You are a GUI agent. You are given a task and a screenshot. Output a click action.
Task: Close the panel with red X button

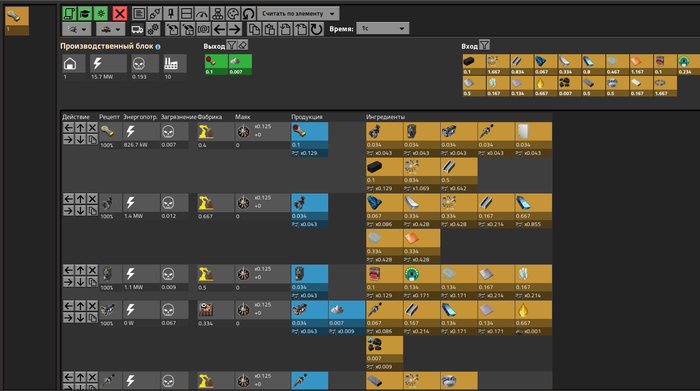pos(120,13)
